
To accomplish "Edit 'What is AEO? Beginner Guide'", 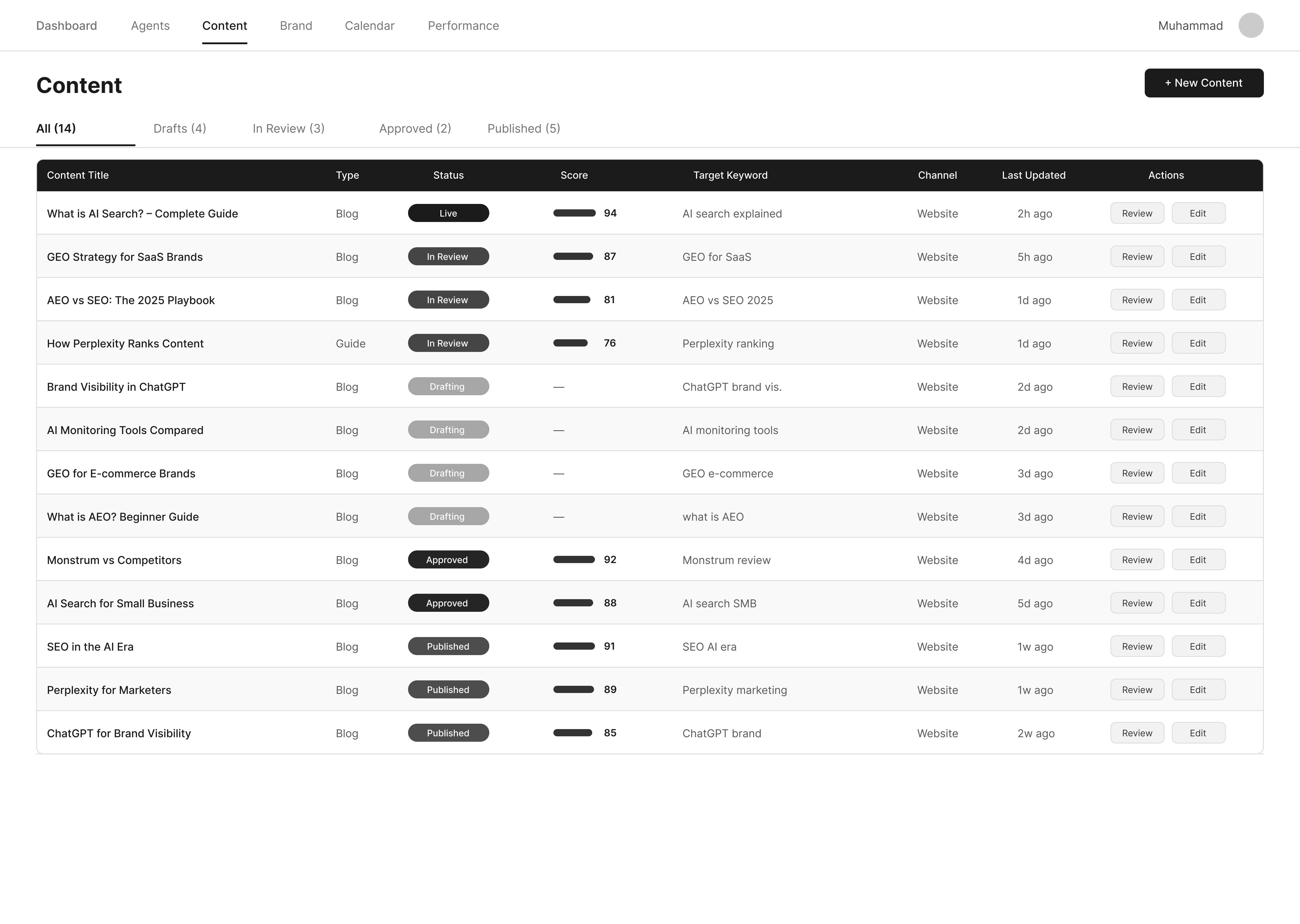I will coord(1198,516).
